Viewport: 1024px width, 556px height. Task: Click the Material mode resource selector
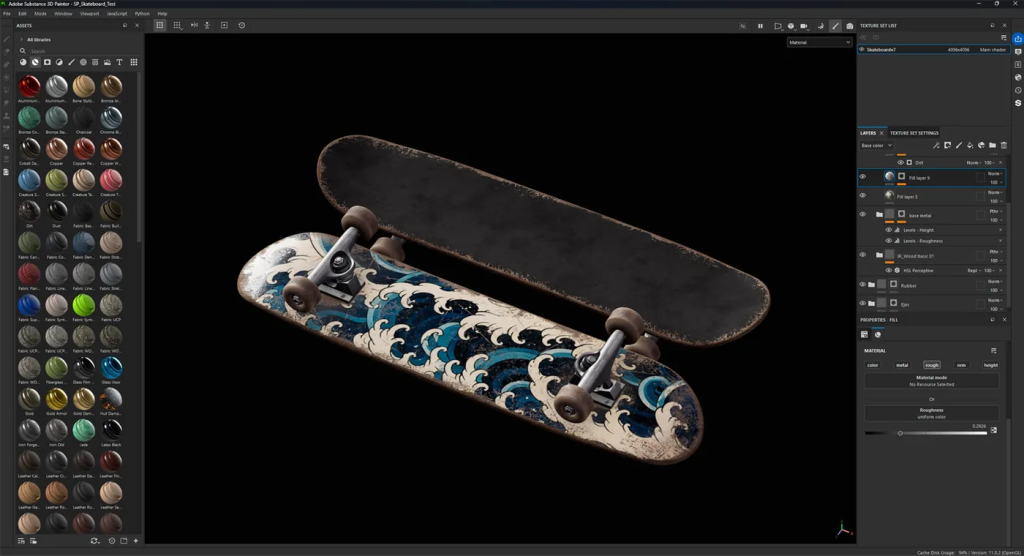click(931, 381)
